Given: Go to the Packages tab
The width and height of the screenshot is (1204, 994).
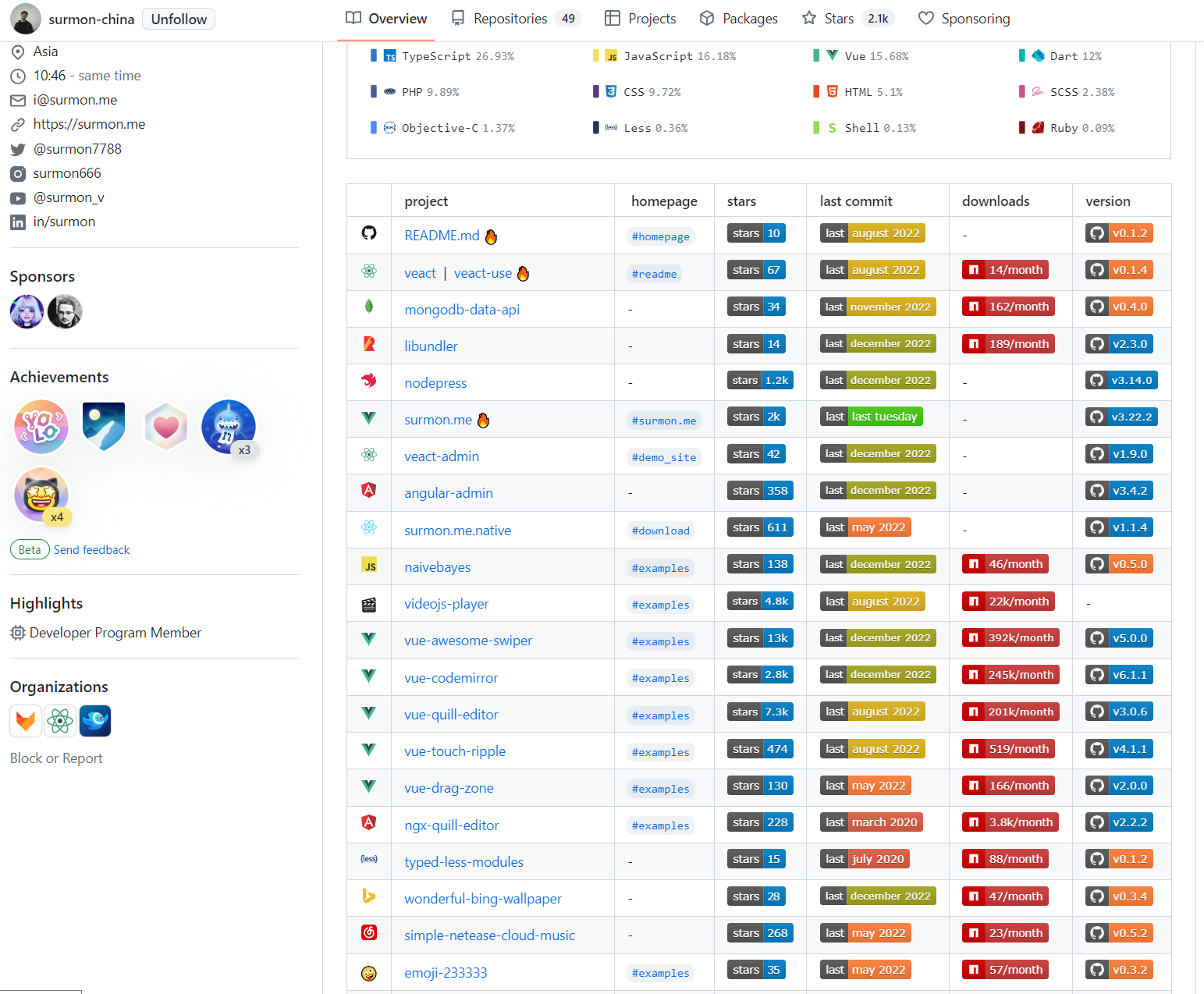Looking at the screenshot, I should 738,19.
